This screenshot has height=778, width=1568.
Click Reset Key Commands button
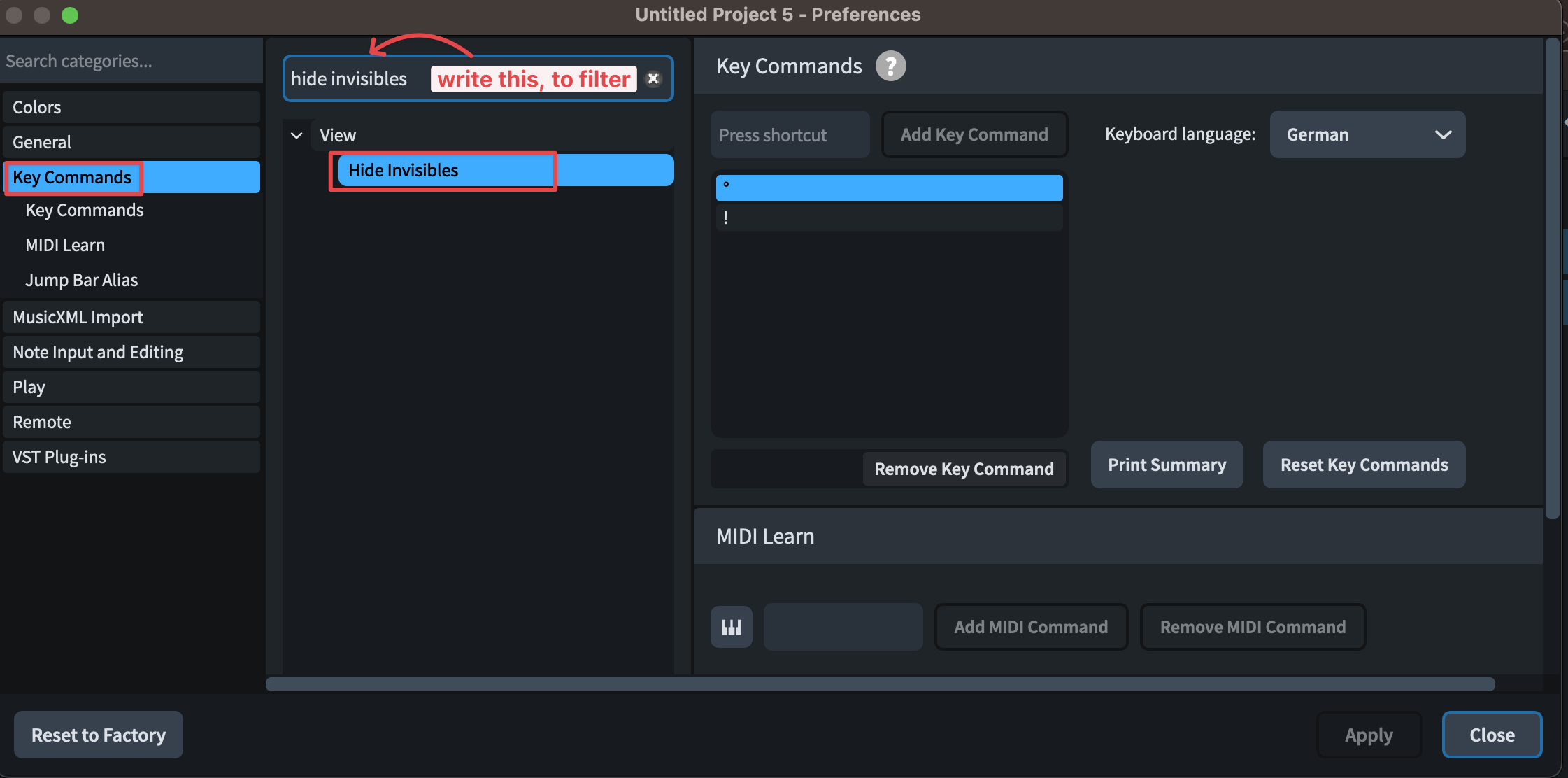tap(1363, 465)
